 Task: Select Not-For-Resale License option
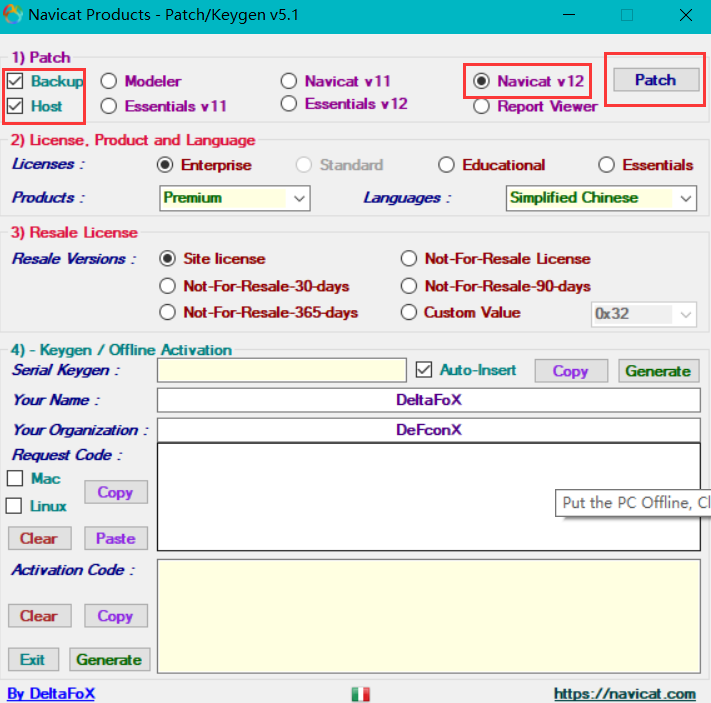[409, 259]
